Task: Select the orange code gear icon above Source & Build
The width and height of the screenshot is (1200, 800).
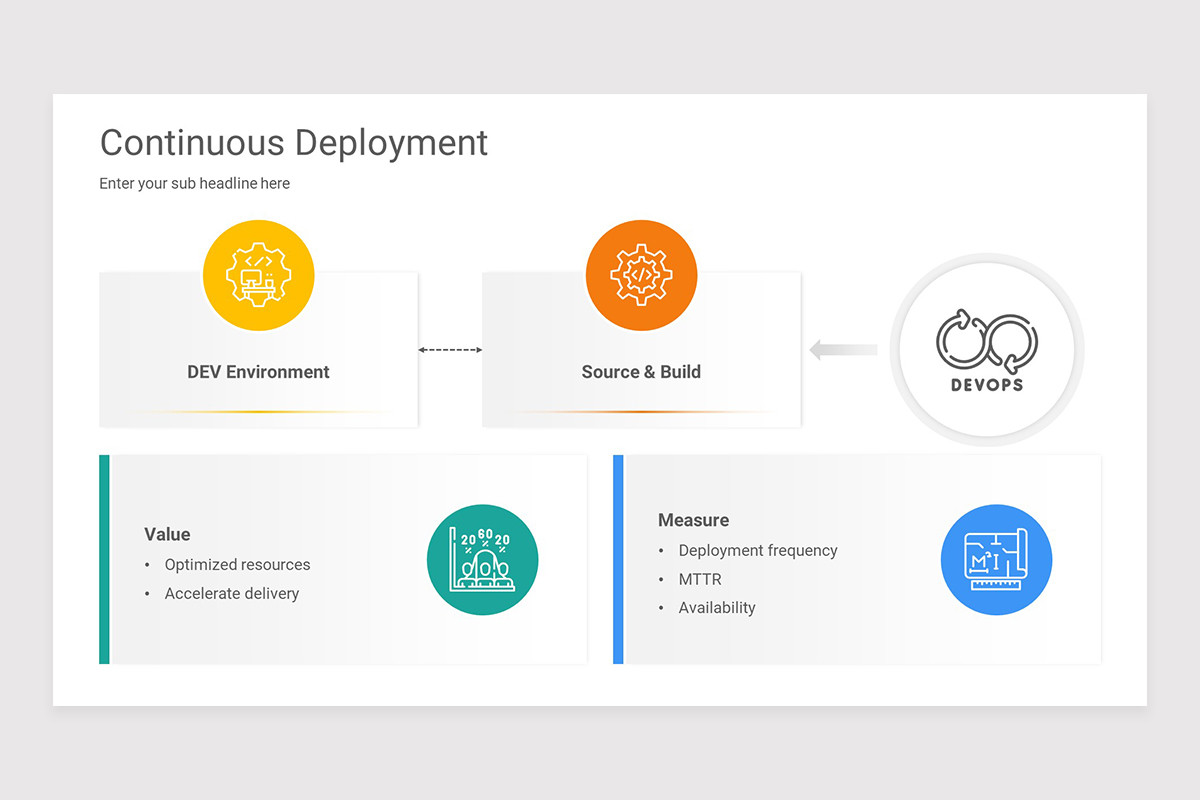Action: pos(641,274)
